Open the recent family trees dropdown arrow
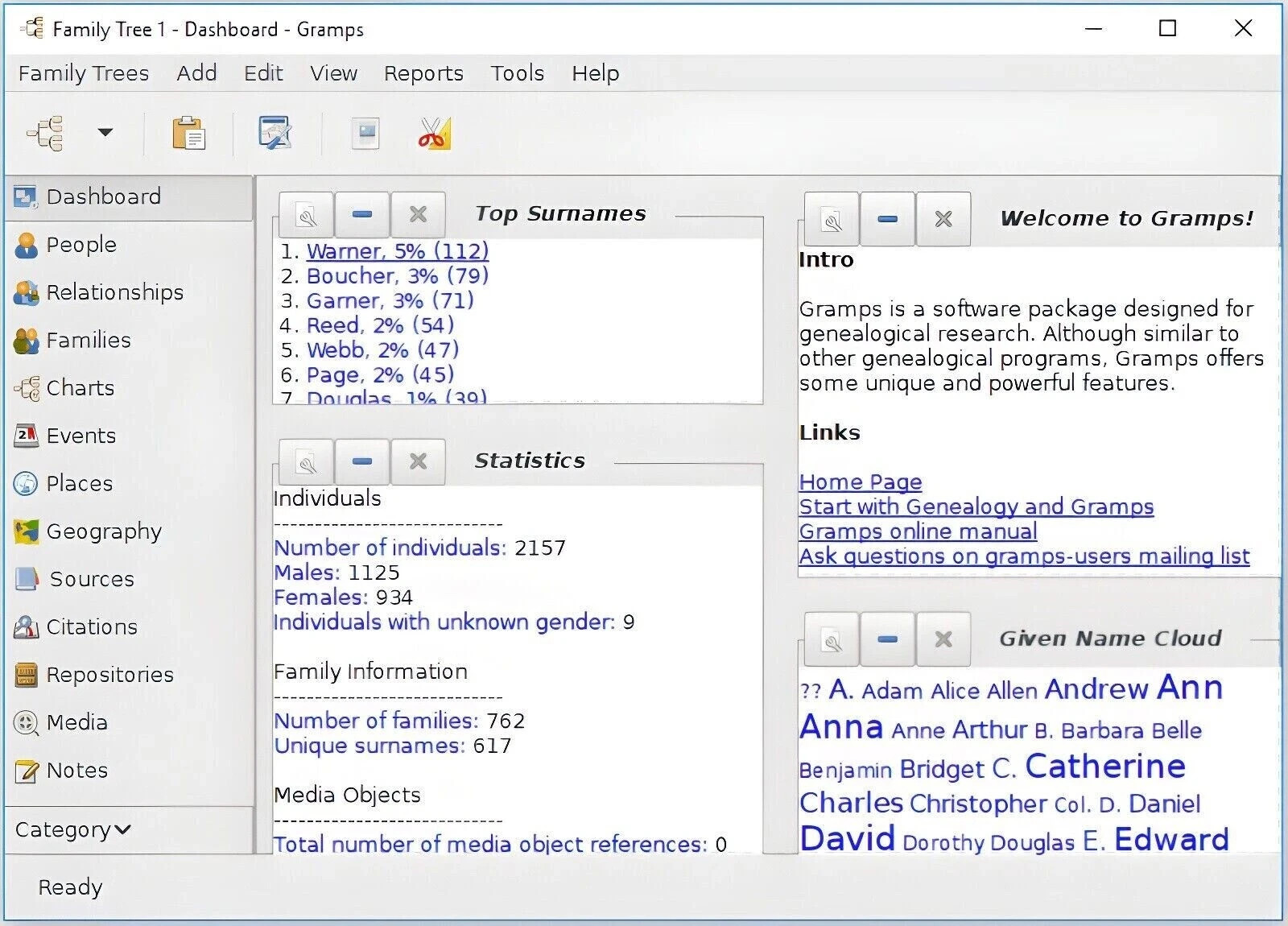1288x926 pixels. (x=105, y=132)
